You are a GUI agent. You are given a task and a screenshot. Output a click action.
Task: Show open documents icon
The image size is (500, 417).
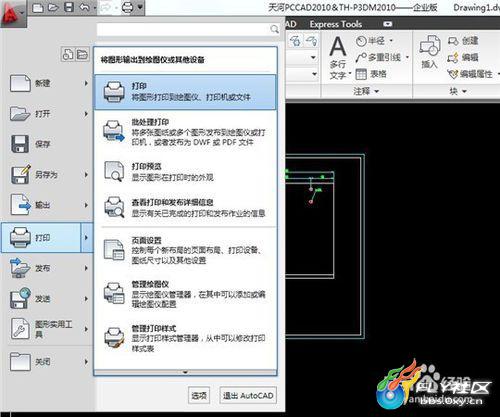coord(82,54)
